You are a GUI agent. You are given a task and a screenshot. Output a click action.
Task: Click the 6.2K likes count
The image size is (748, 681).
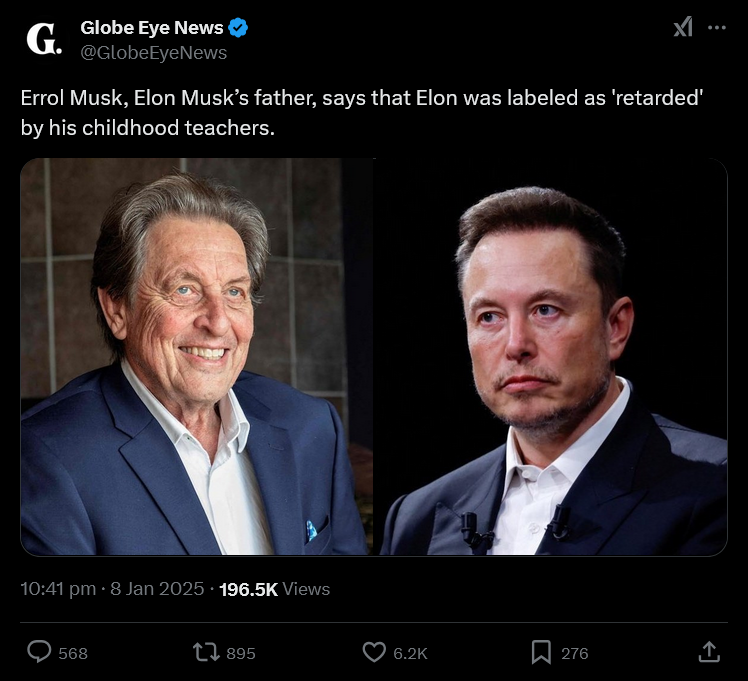(410, 653)
